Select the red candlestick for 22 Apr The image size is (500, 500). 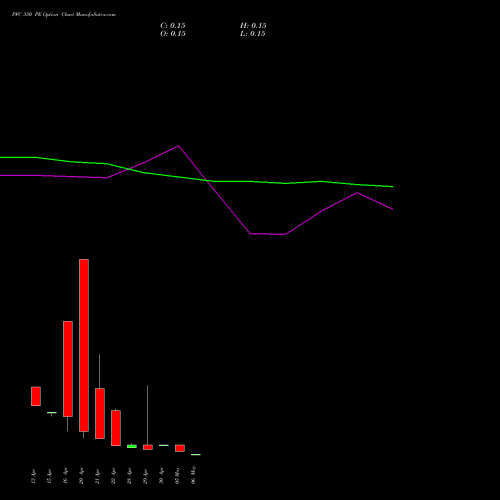coord(116,428)
